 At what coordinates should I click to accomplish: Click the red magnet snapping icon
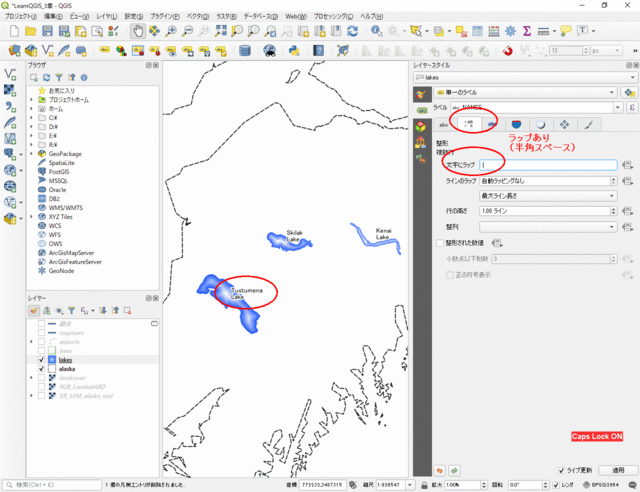click(x=507, y=51)
